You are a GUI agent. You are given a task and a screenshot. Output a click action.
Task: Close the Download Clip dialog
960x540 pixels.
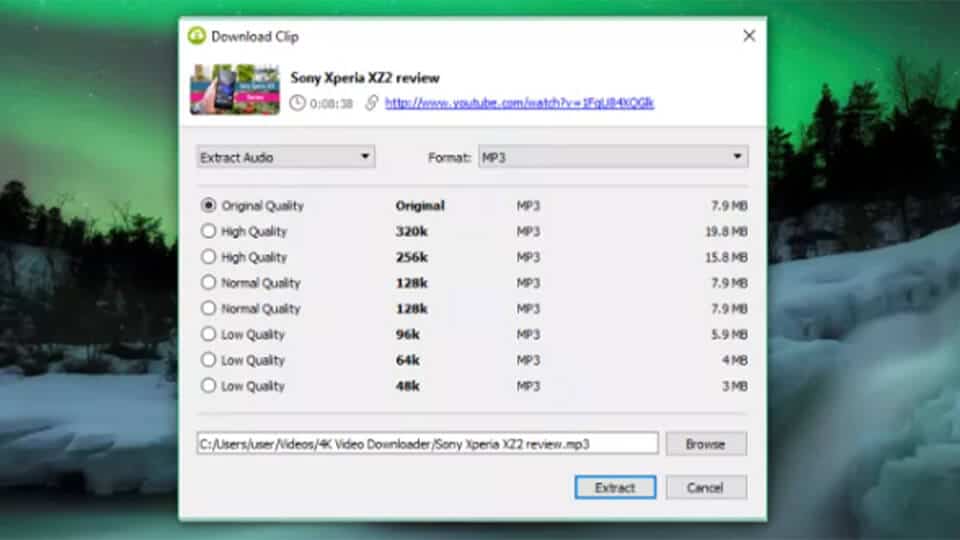(749, 36)
